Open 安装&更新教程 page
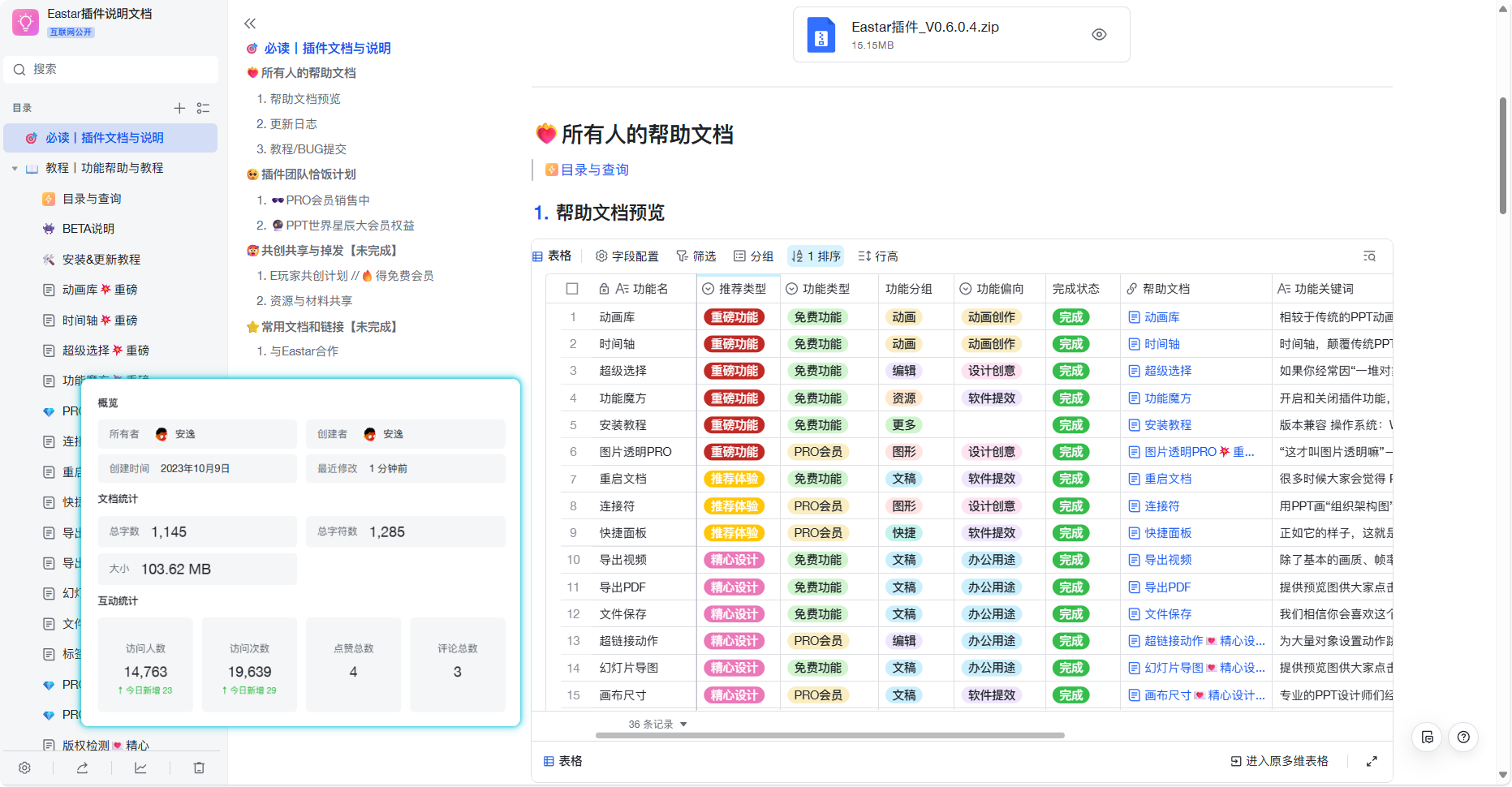The height and width of the screenshot is (787, 1512). point(101,260)
